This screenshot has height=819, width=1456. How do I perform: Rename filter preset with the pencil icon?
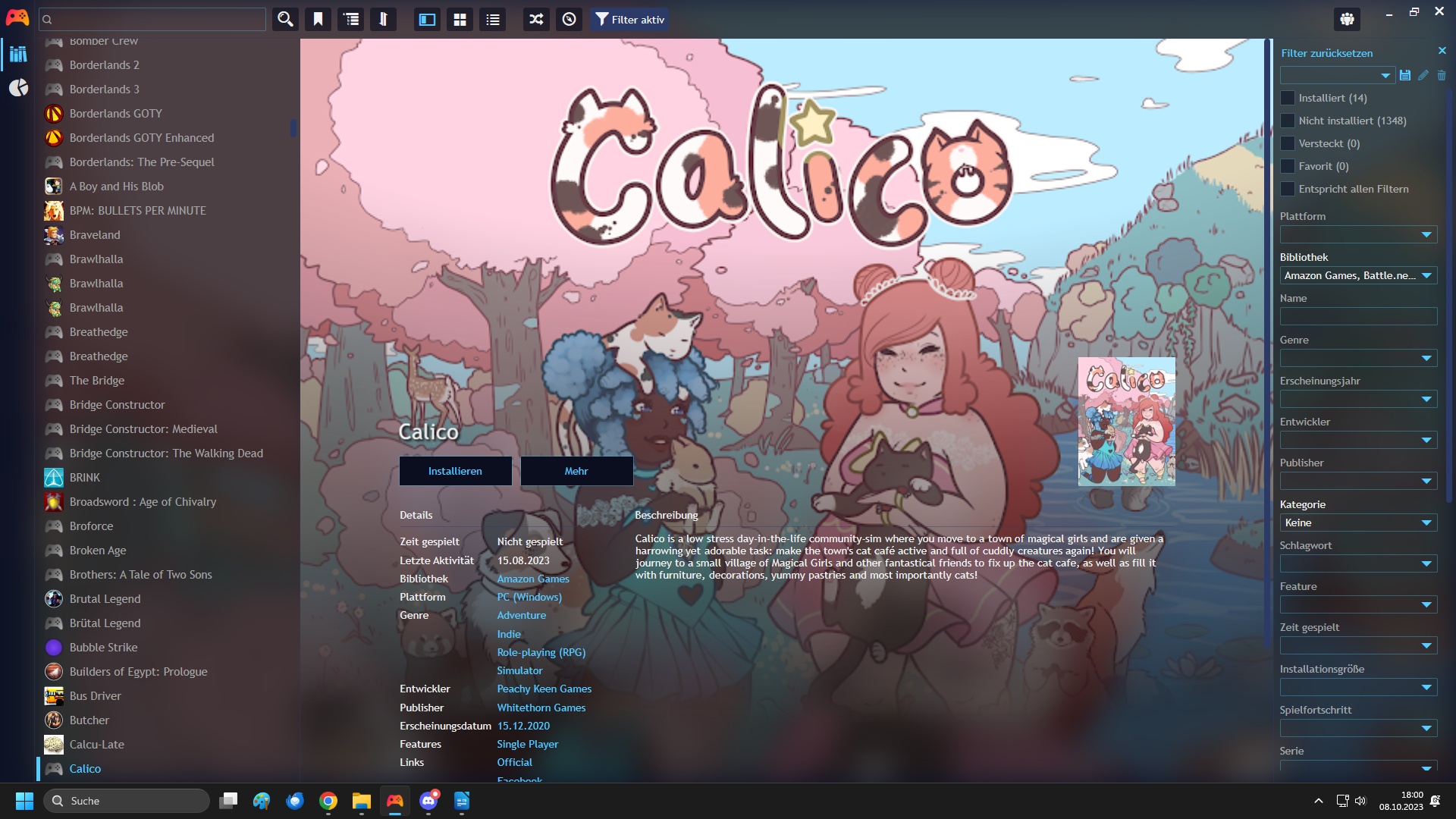coord(1423,75)
